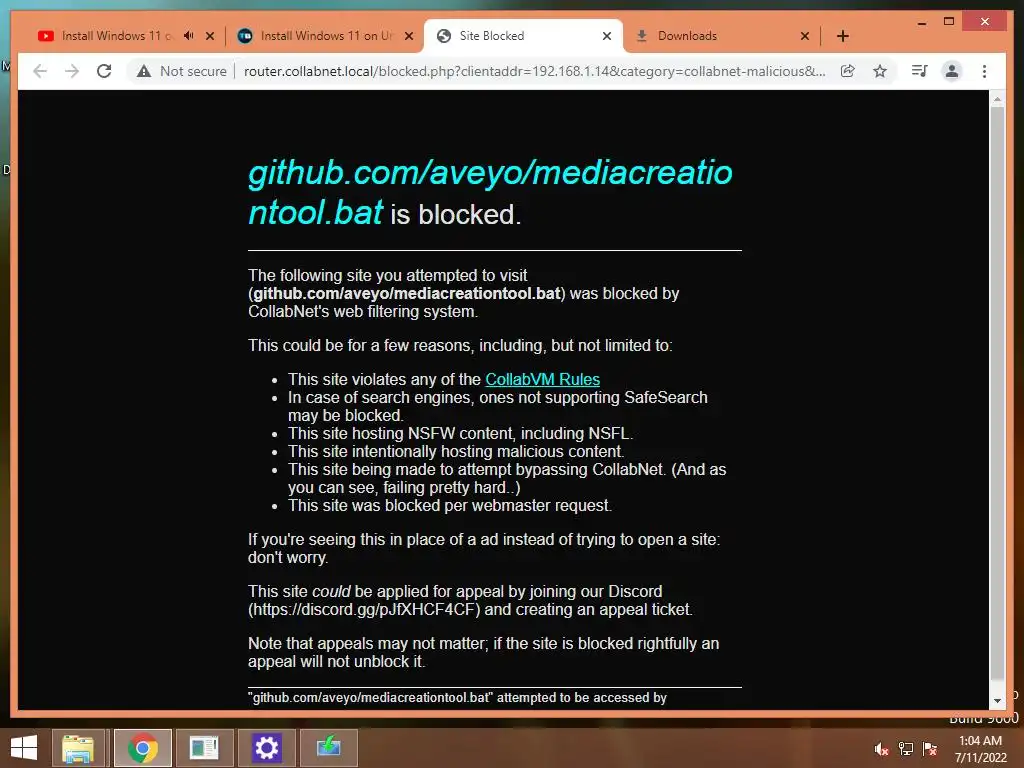Bookmark this page with the star icon

point(880,71)
